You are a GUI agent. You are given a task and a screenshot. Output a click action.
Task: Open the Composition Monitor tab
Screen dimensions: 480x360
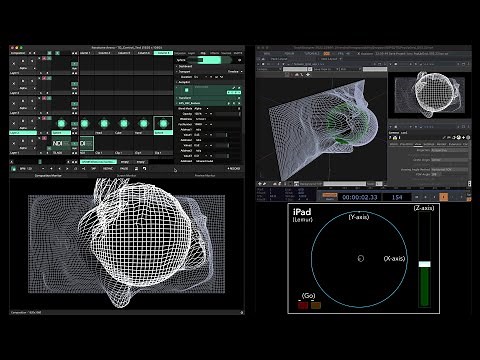click(48, 176)
